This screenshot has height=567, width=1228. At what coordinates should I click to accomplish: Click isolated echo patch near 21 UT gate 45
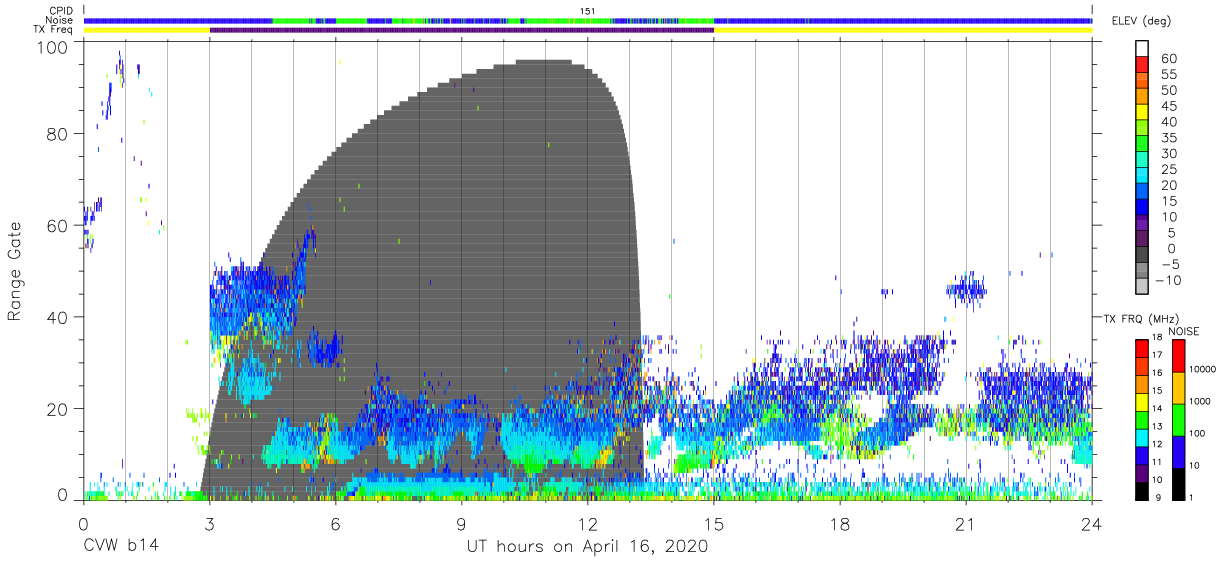point(966,290)
